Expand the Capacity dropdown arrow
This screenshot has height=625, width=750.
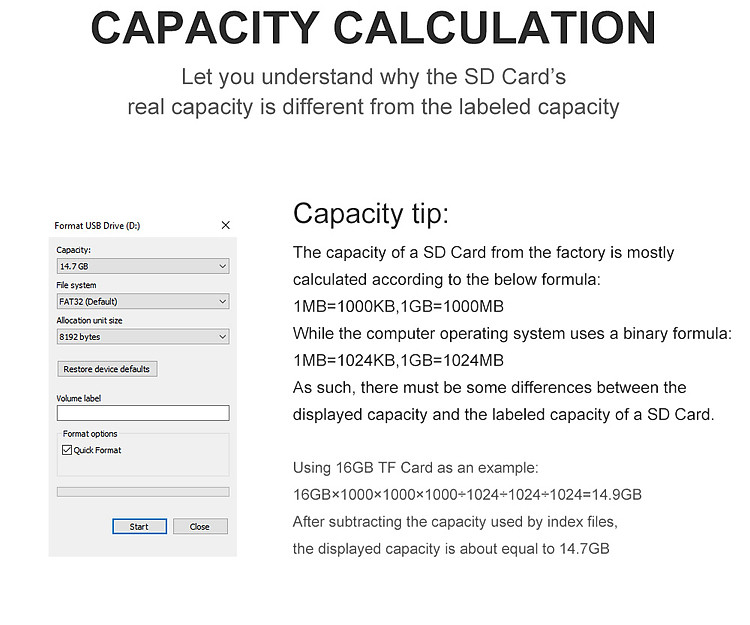[222, 267]
